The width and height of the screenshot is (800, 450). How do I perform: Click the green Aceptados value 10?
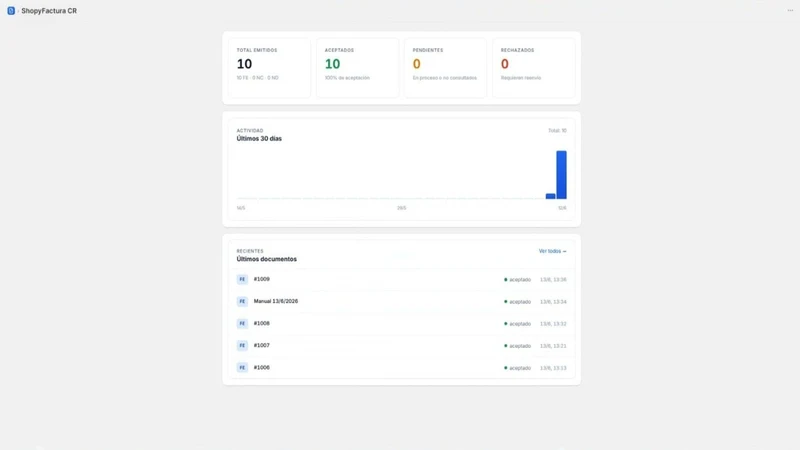point(332,64)
